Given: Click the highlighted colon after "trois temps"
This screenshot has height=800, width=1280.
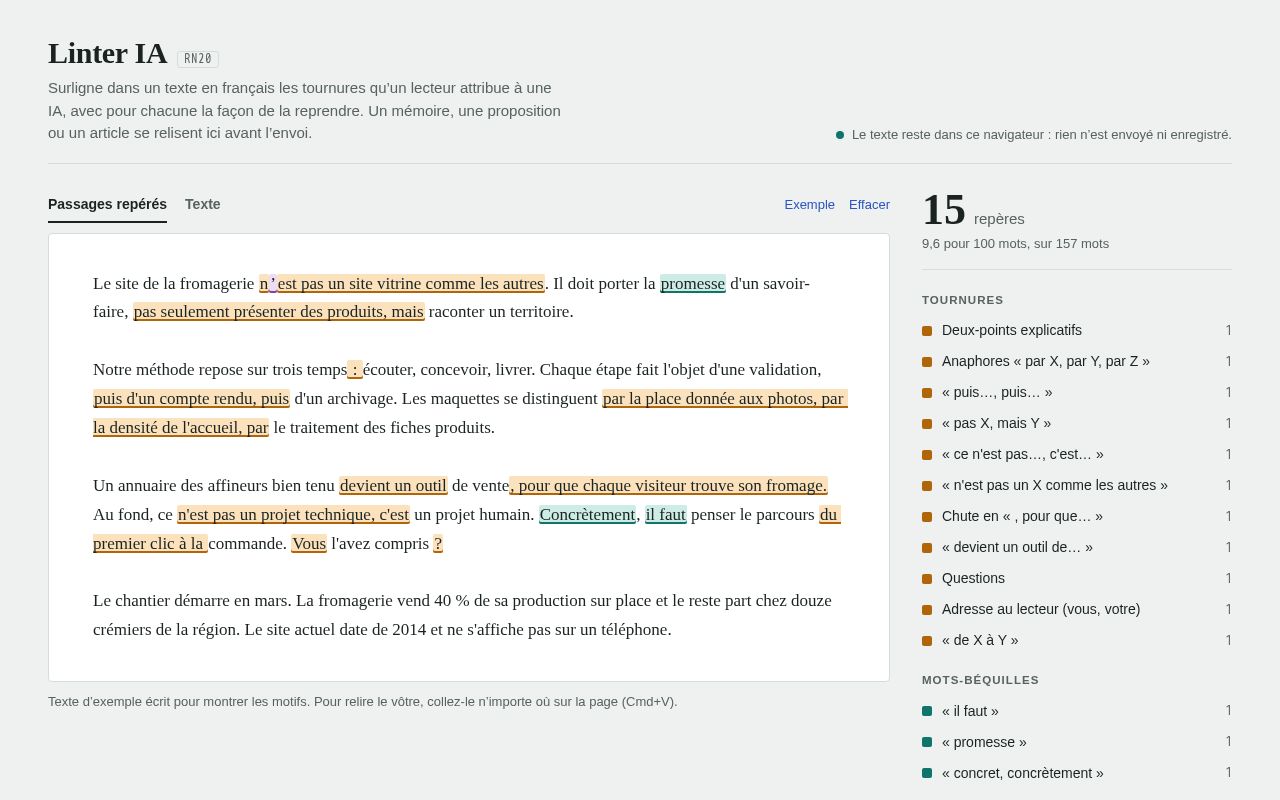Looking at the screenshot, I should coord(355,370).
